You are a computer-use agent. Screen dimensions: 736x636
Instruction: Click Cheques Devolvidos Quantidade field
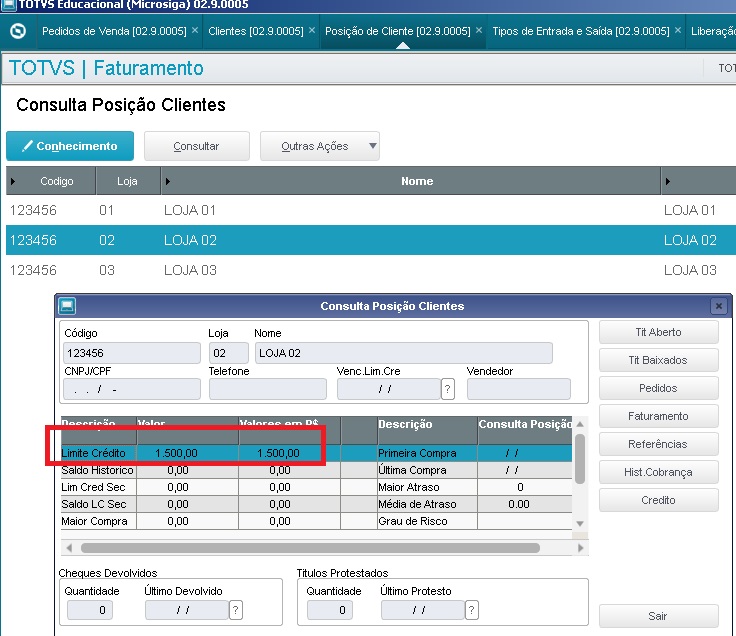click(x=90, y=610)
